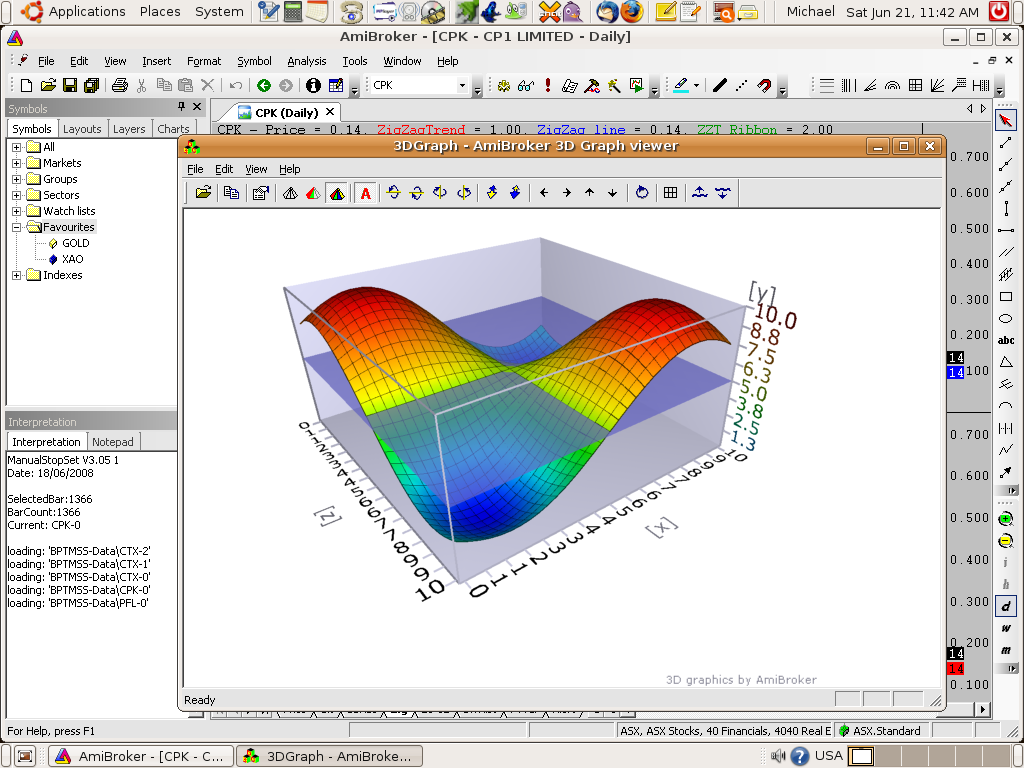Image resolution: width=1024 pixels, height=768 pixels.
Task: Click CPK (Daily) chart tab
Action: 287,112
